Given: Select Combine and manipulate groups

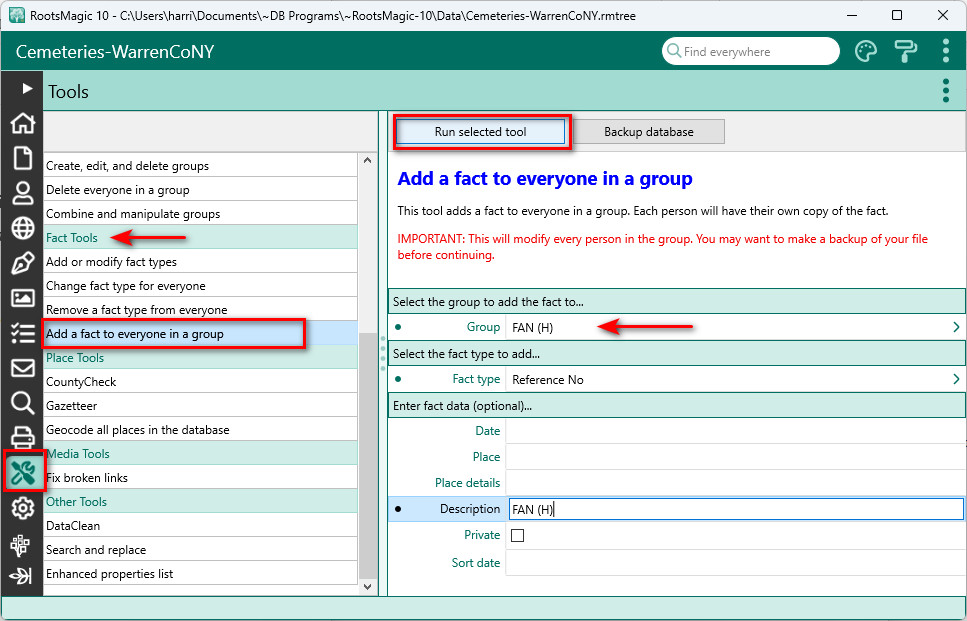Looking at the screenshot, I should point(200,214).
